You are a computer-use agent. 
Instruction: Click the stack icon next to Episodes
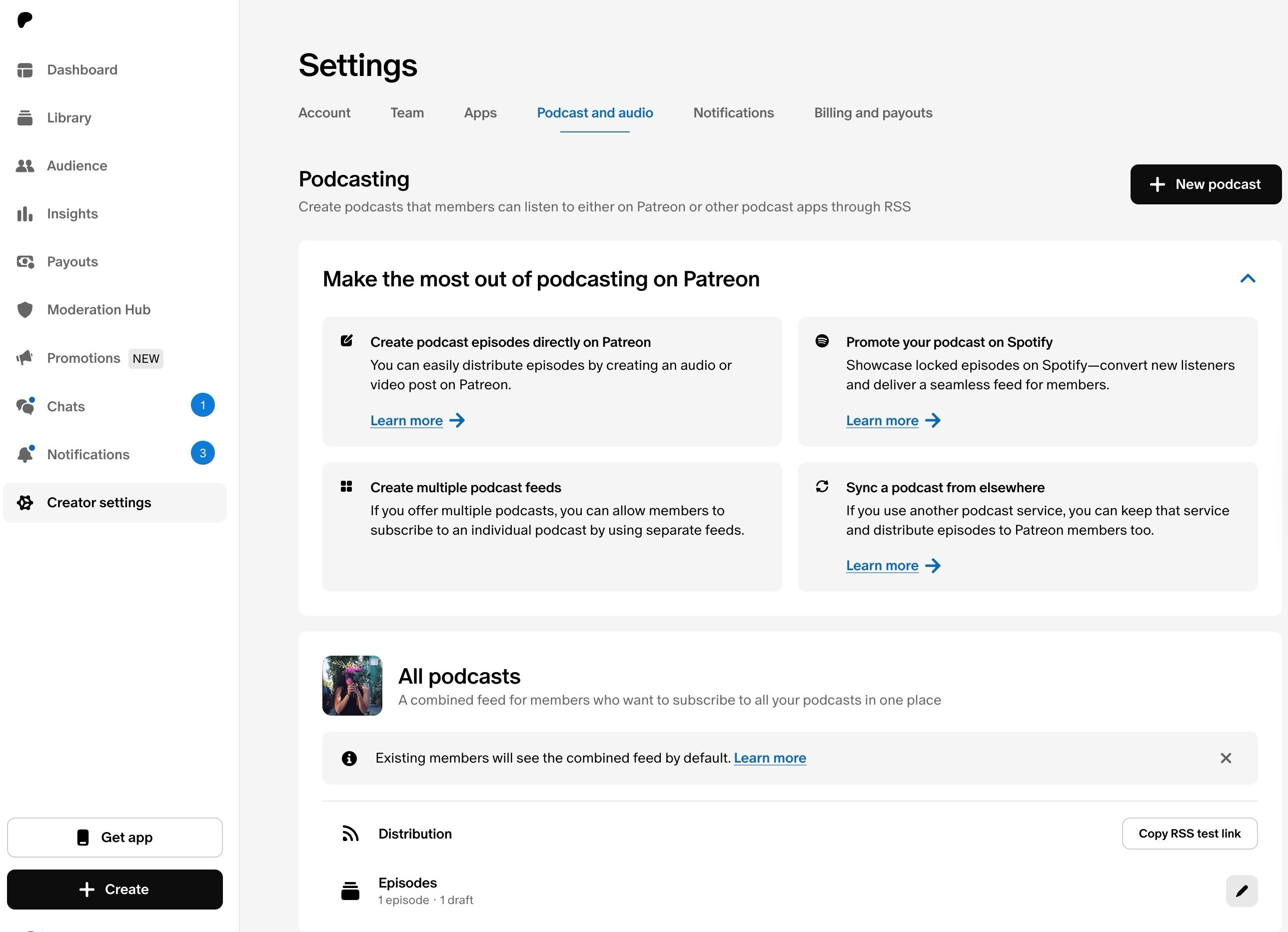pyautogui.click(x=350, y=891)
